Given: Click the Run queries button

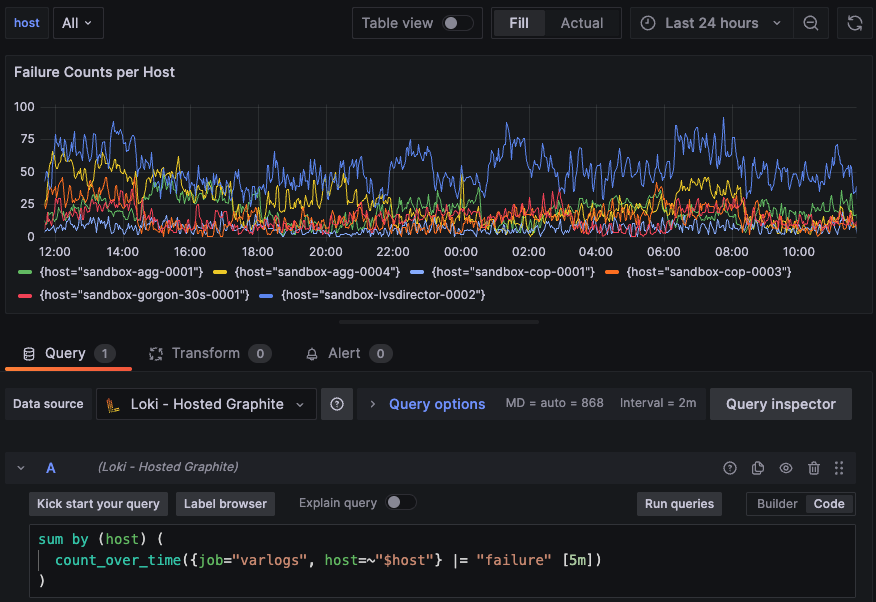Looking at the screenshot, I should pos(679,504).
